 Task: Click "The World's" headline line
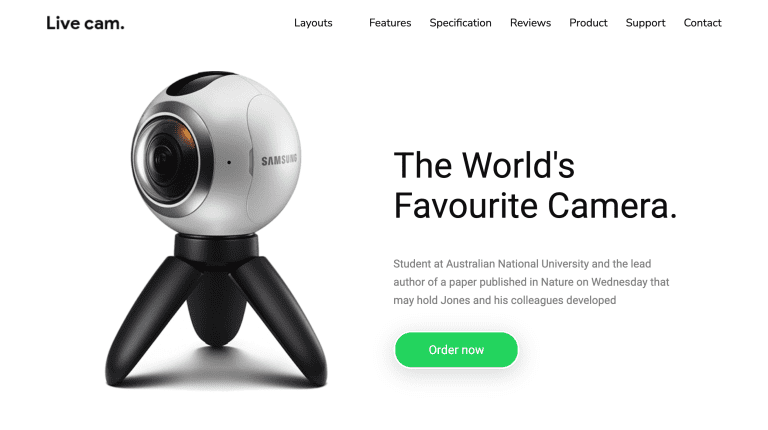click(x=484, y=165)
